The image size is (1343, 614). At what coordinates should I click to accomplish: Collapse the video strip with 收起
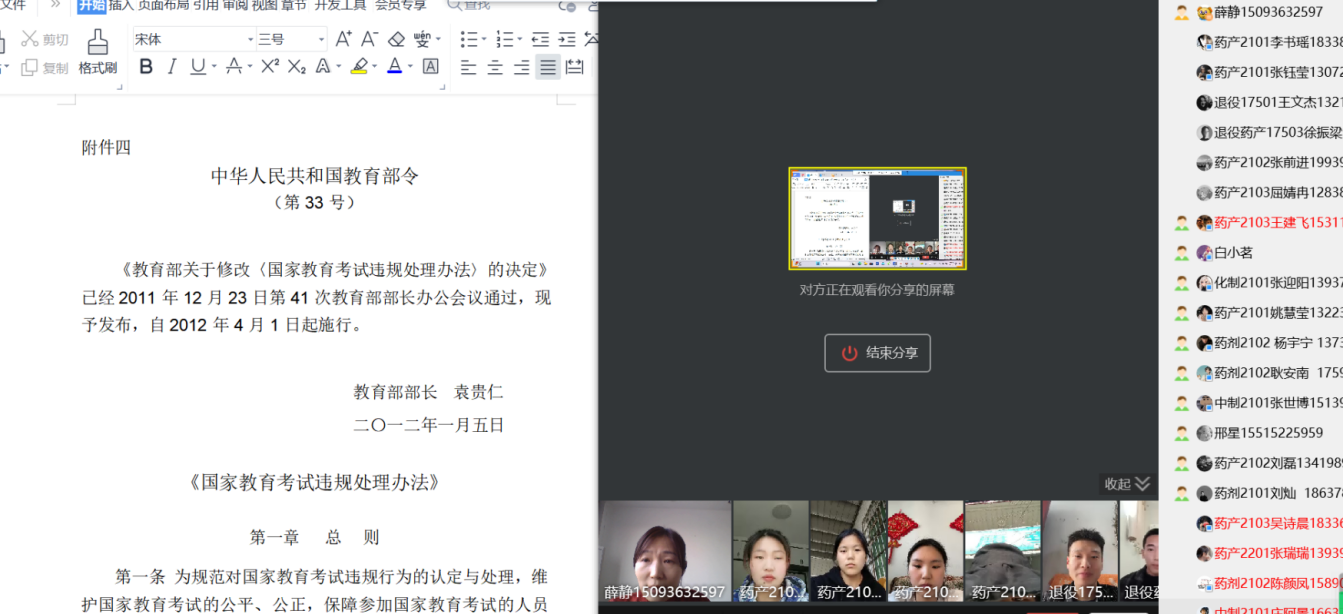(x=1127, y=484)
